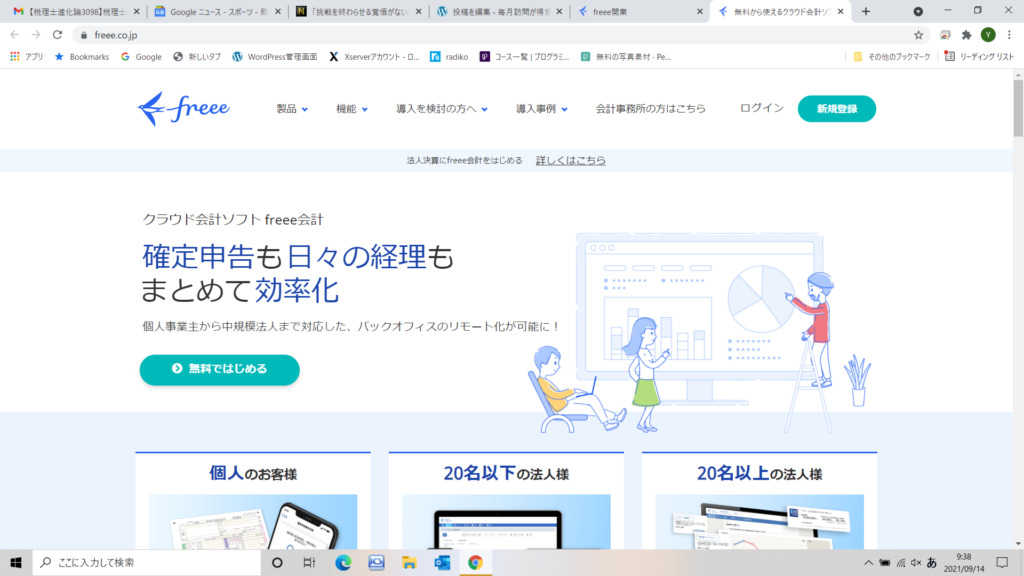The width and height of the screenshot is (1024, 576).
Task: Click the Chrome profile avatar
Action: (988, 34)
